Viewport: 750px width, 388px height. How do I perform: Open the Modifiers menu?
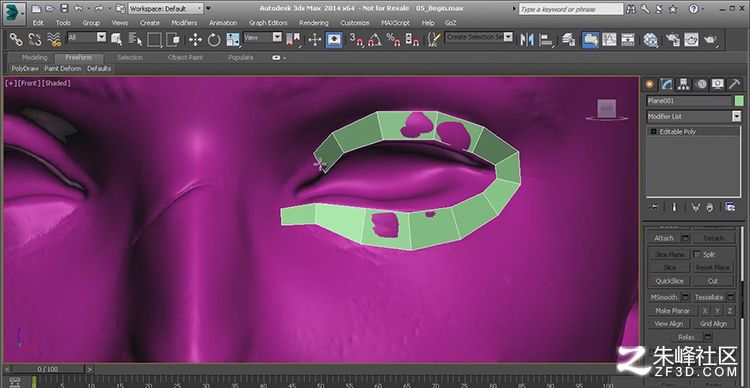tap(184, 23)
